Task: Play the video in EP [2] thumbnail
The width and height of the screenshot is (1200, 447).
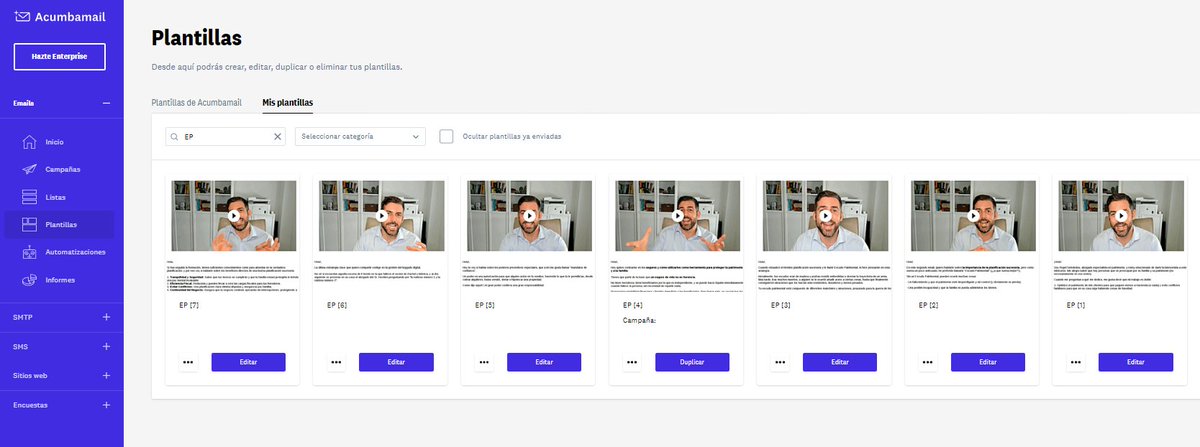Action: 973,215
